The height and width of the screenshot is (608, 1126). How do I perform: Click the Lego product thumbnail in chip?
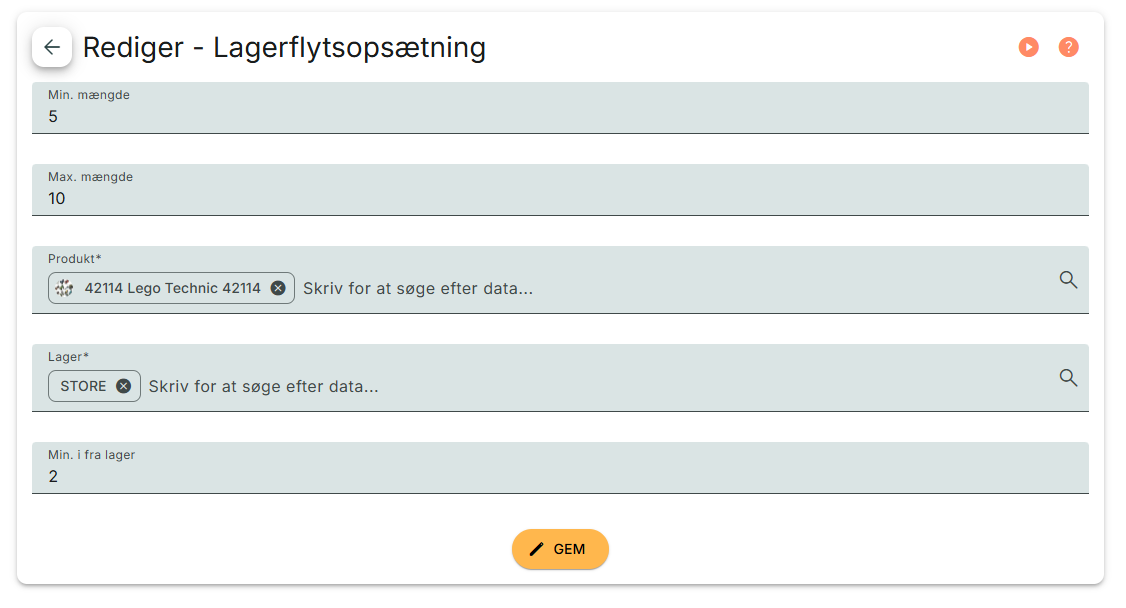[65, 288]
